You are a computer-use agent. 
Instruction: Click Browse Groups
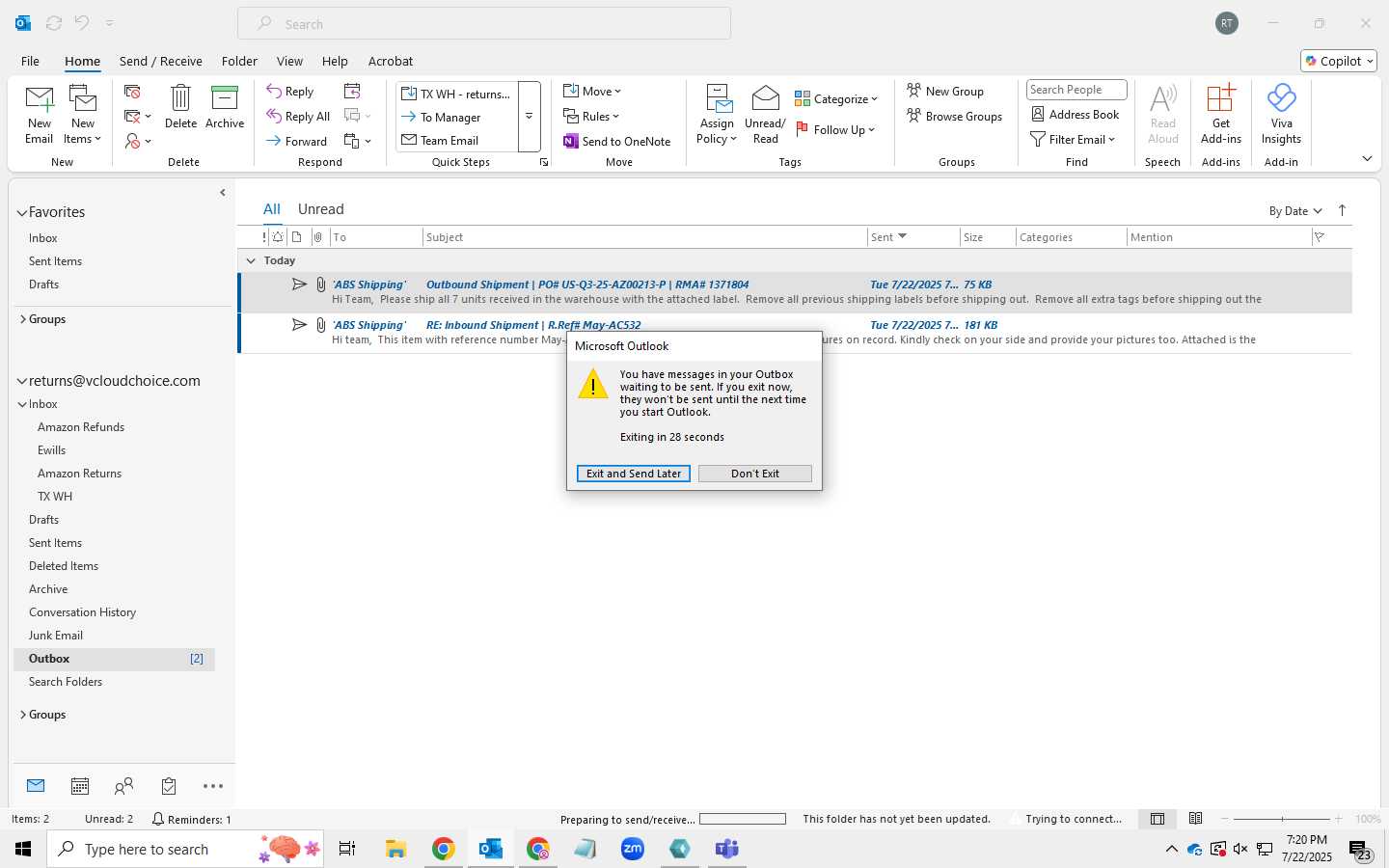954,116
